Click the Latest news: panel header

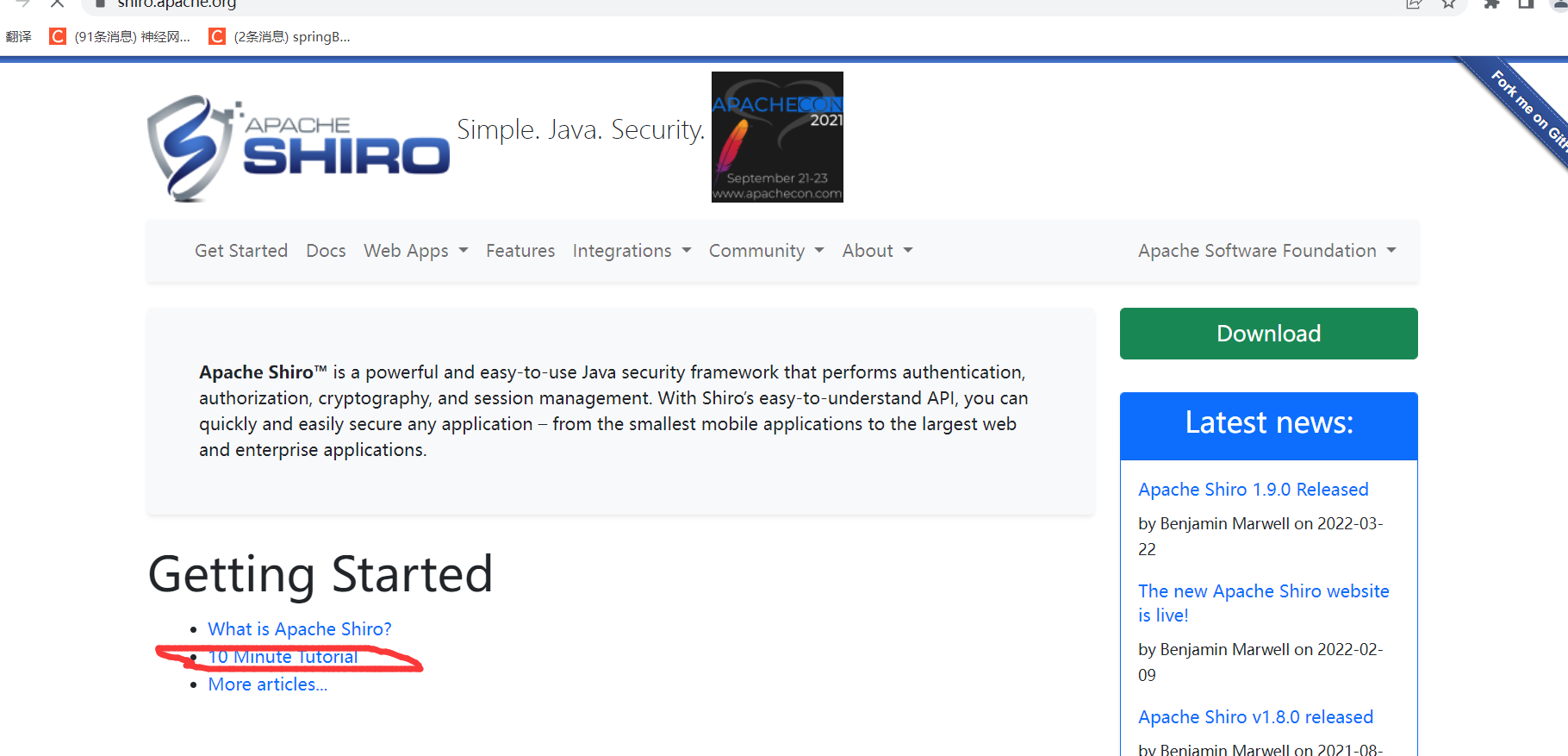1268,426
